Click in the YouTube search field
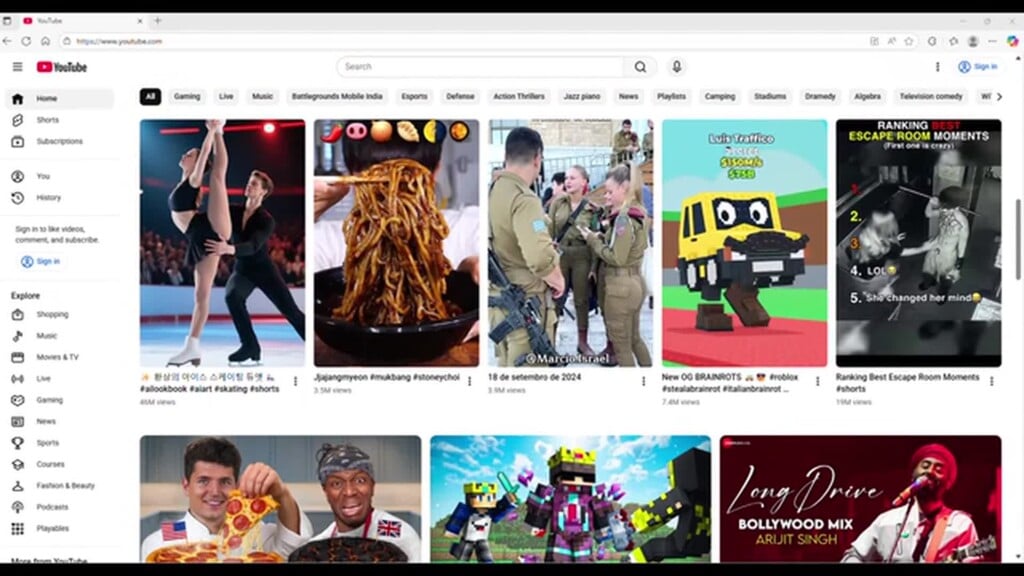The width and height of the screenshot is (1024, 576). [480, 67]
